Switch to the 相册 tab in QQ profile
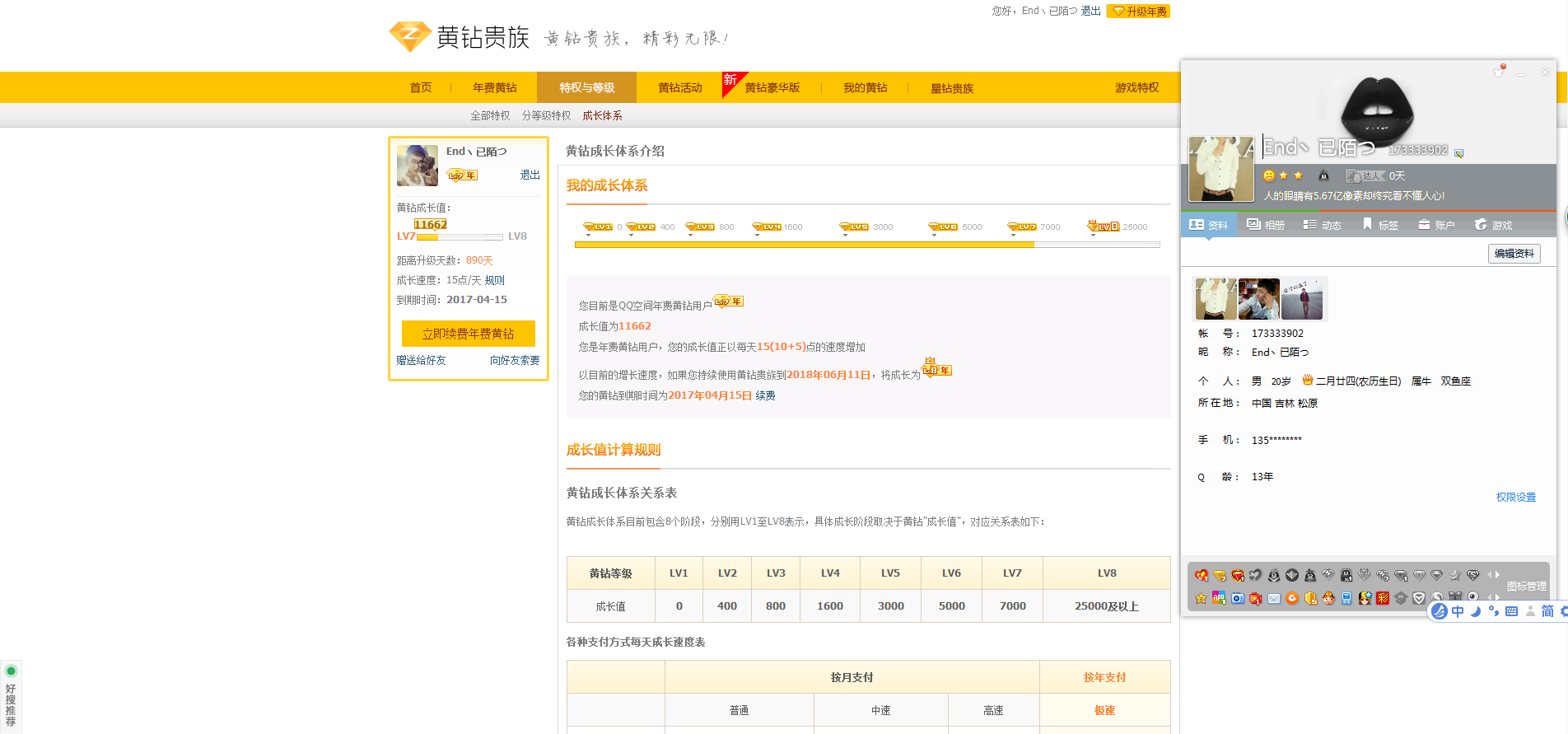 point(1266,225)
